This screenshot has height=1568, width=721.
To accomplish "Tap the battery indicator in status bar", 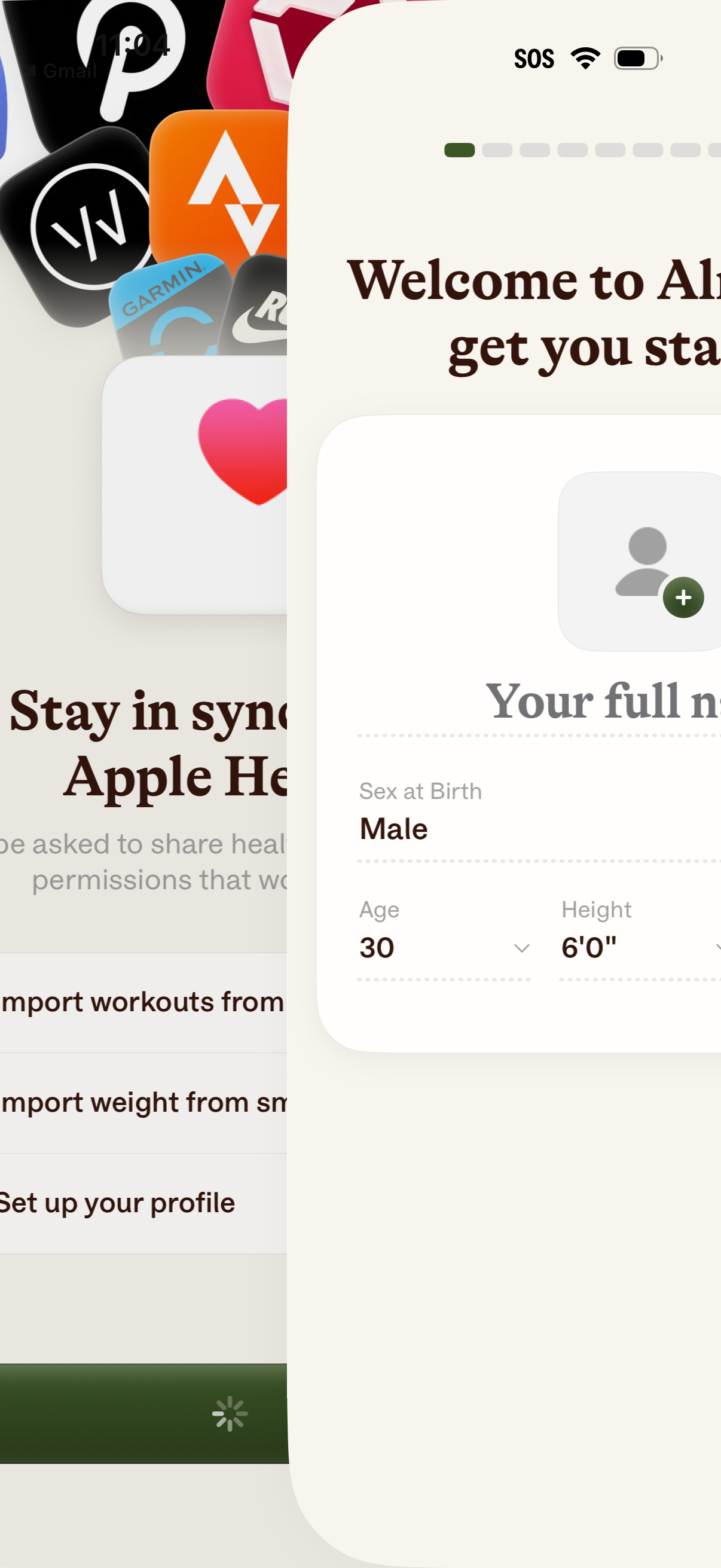I will (636, 57).
